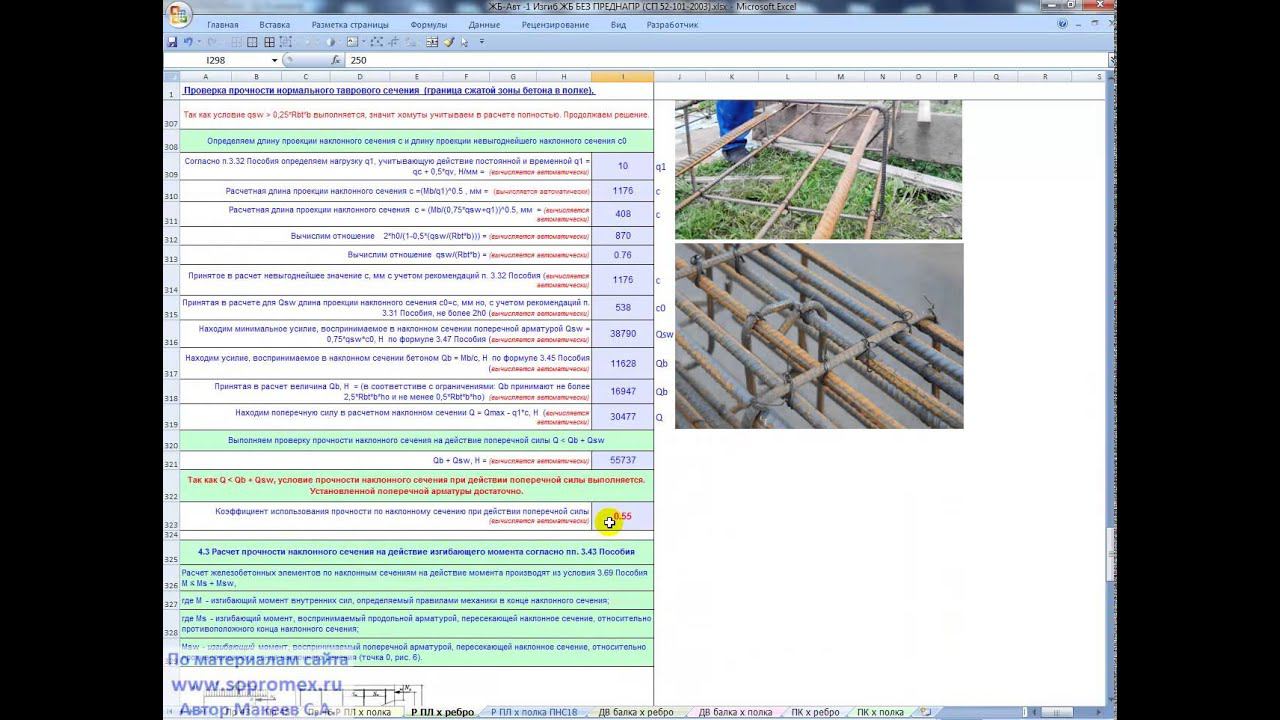Undo the last action
The height and width of the screenshot is (720, 1280).
pyautogui.click(x=187, y=42)
